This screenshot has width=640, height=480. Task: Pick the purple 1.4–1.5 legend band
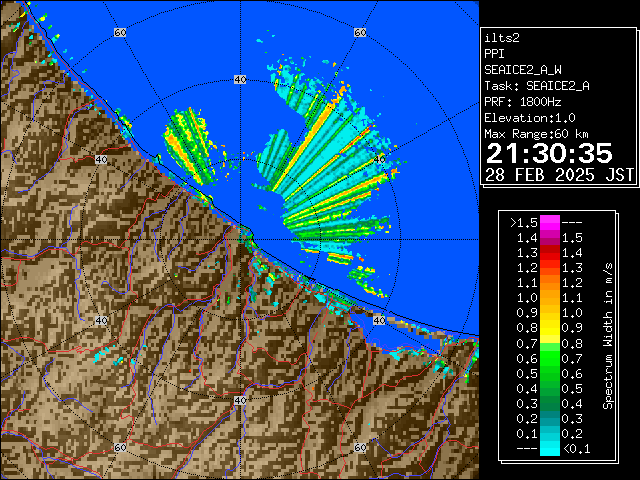[550, 238]
